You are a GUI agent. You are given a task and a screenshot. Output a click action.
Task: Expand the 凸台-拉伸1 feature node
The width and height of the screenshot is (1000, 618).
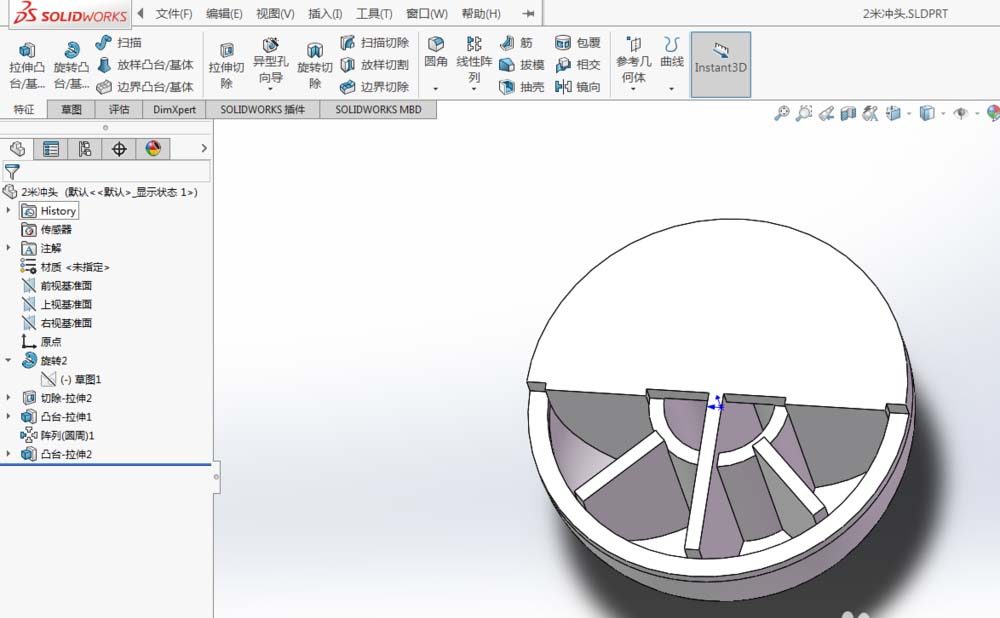[8, 416]
